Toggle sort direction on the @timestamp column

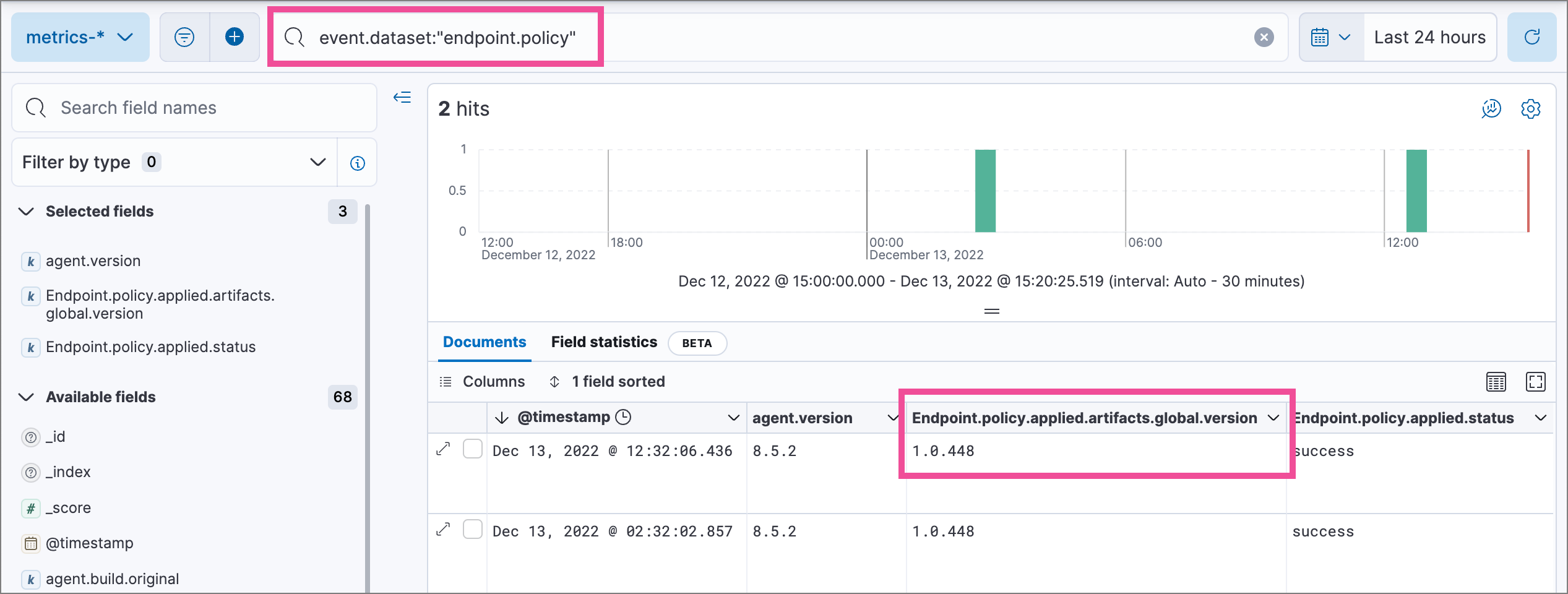pos(501,417)
